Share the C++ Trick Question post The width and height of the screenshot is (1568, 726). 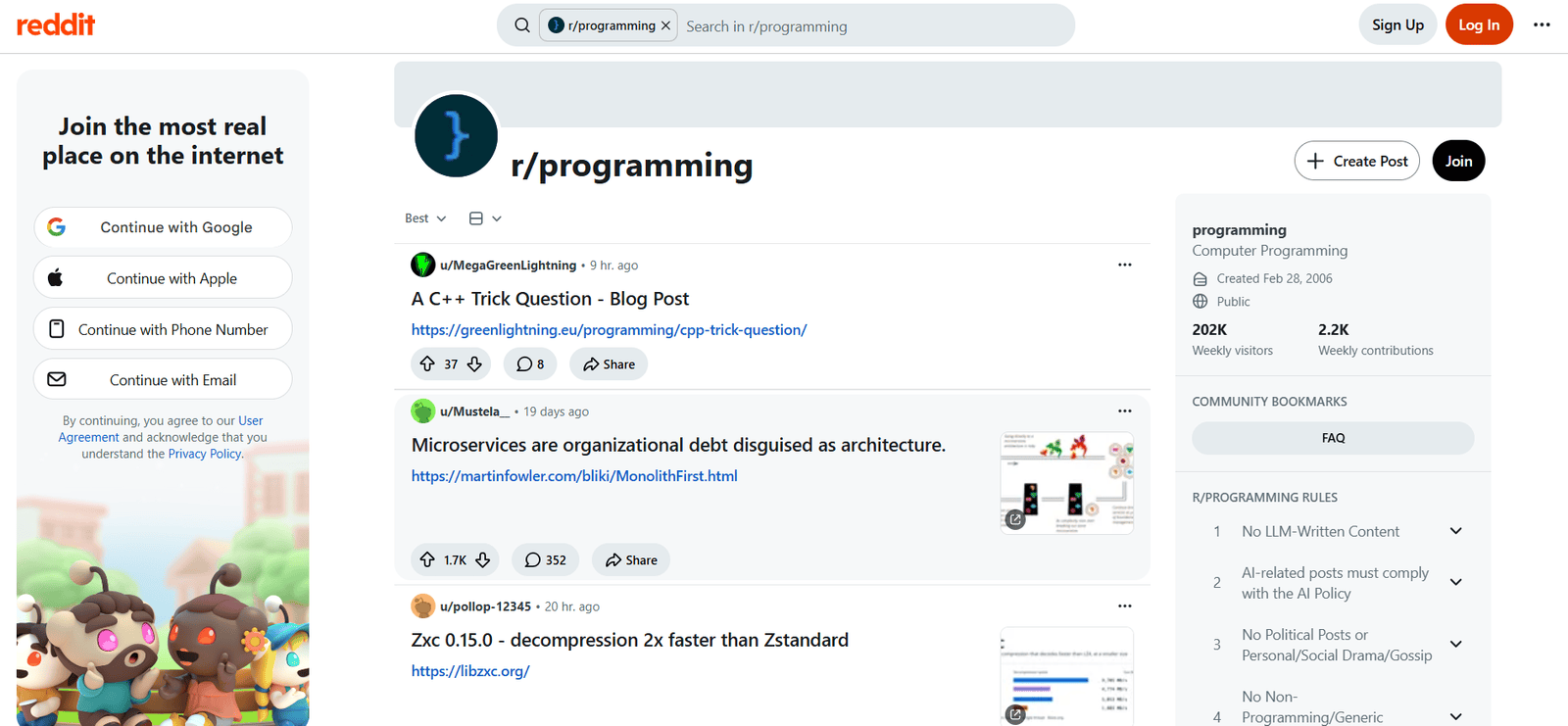point(609,364)
